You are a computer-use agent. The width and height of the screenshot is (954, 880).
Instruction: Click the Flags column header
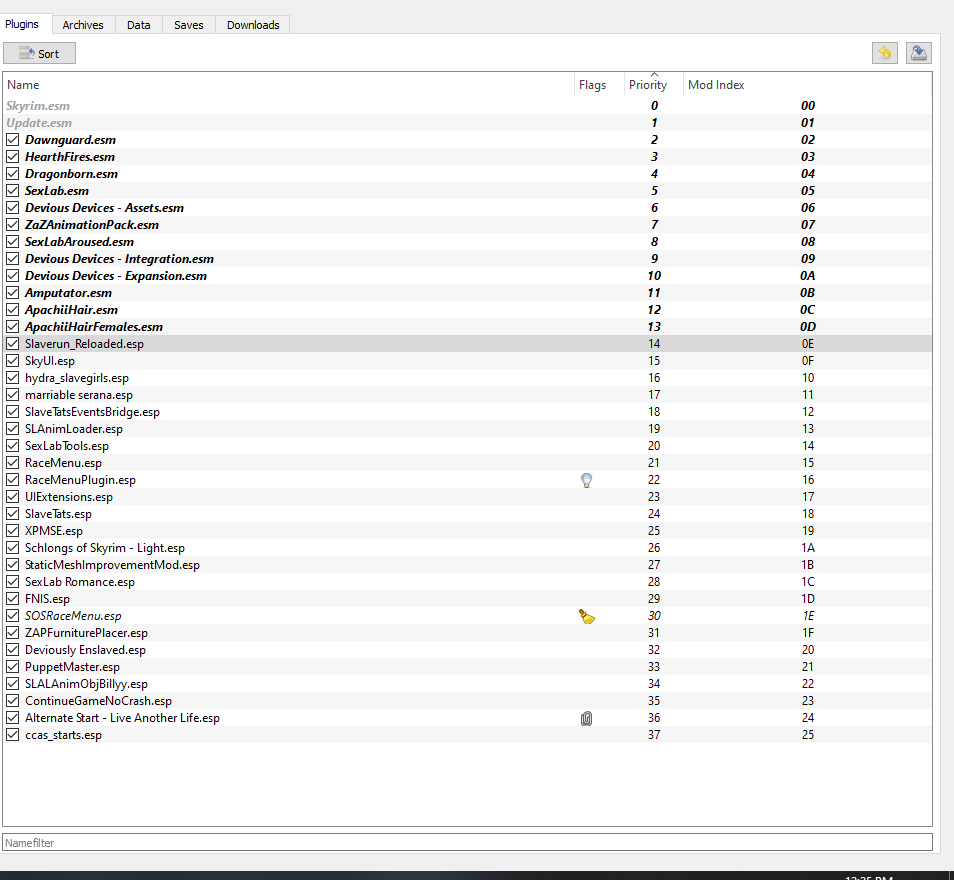tap(599, 85)
